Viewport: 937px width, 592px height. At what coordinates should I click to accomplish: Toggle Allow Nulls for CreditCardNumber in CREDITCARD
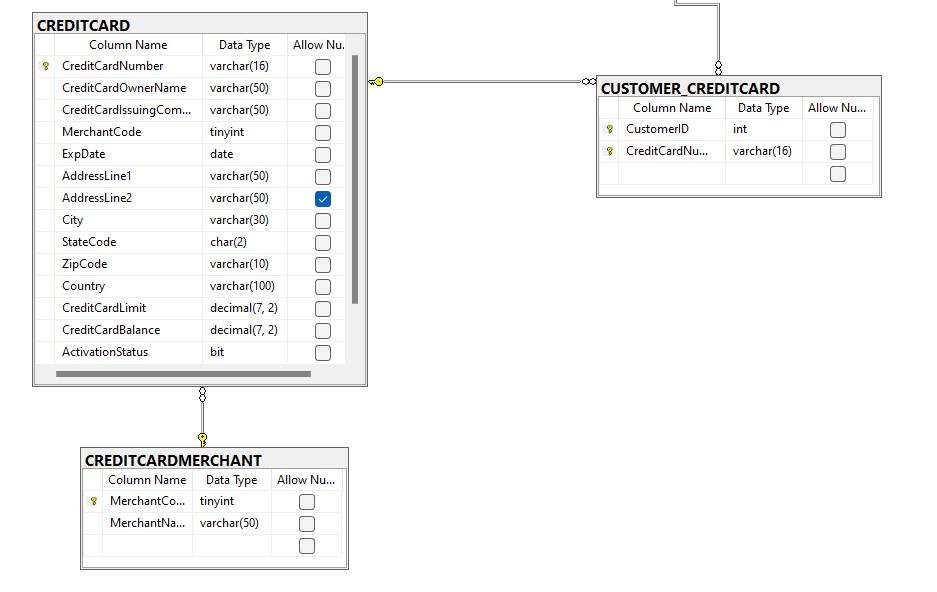[323, 67]
